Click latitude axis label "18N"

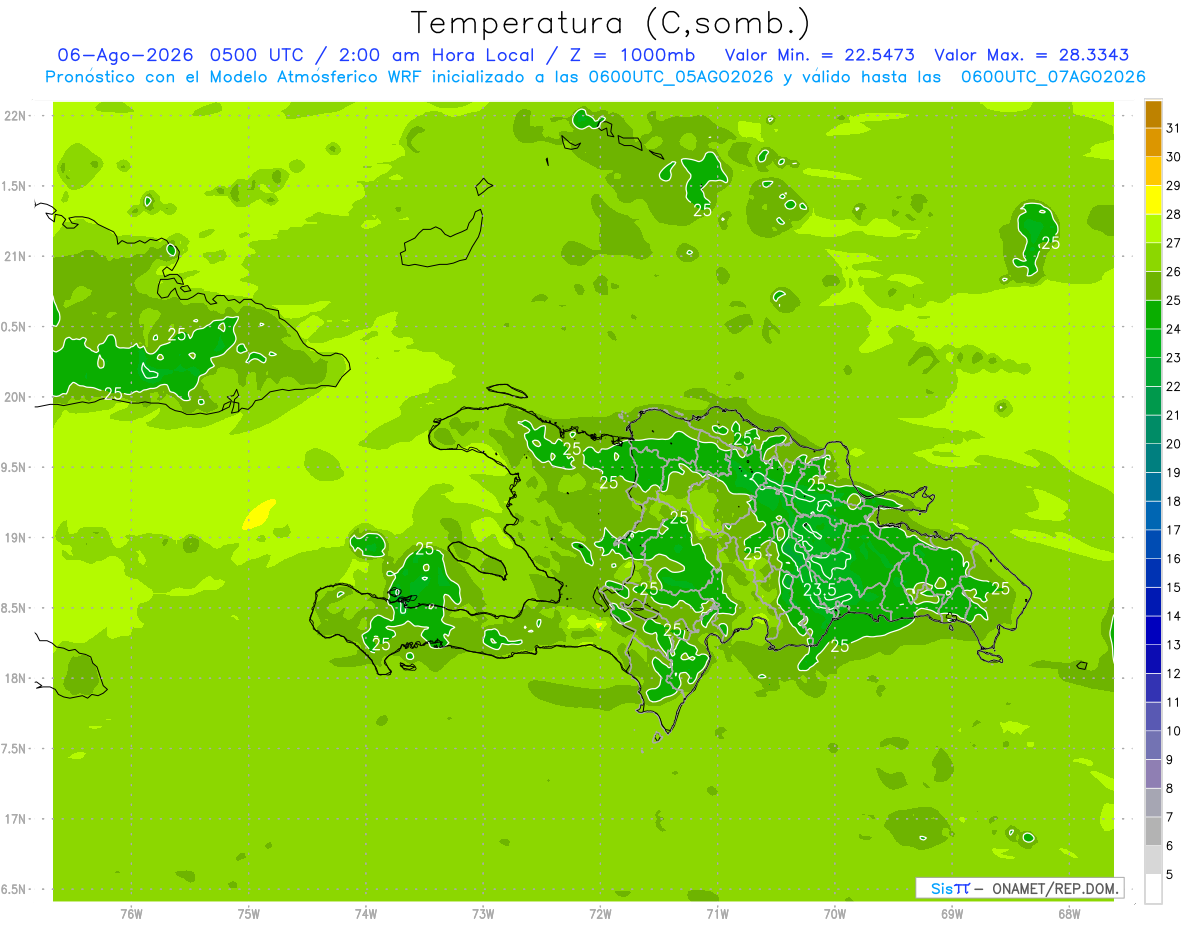(15, 679)
